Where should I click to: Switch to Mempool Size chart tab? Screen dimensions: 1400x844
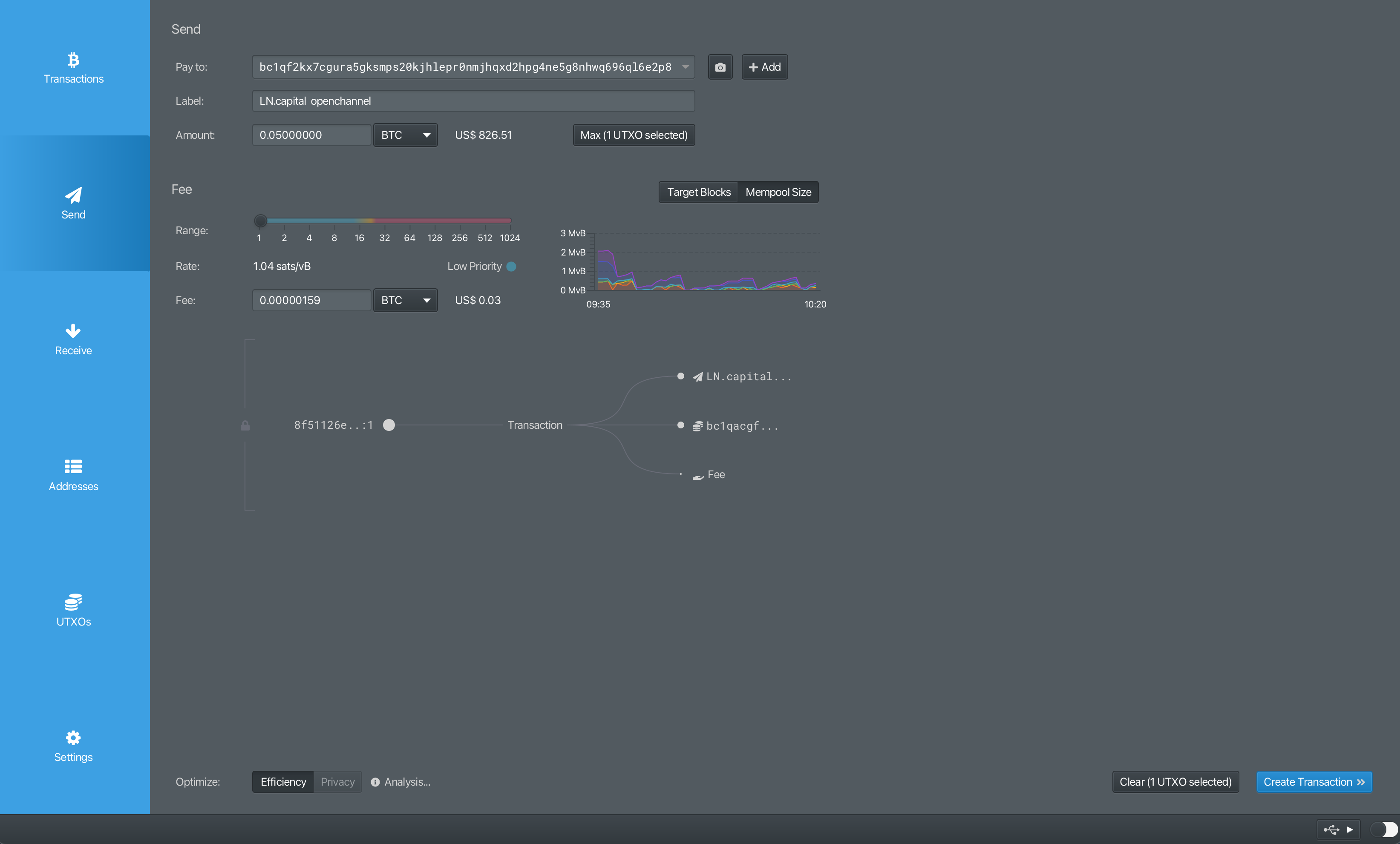point(778,192)
